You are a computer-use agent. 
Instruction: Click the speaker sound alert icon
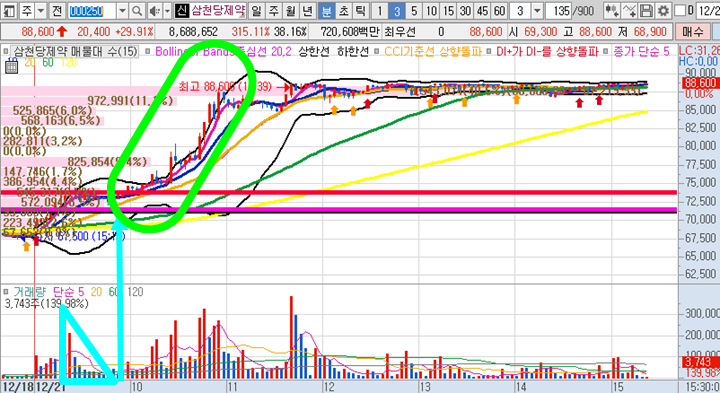tap(155, 10)
